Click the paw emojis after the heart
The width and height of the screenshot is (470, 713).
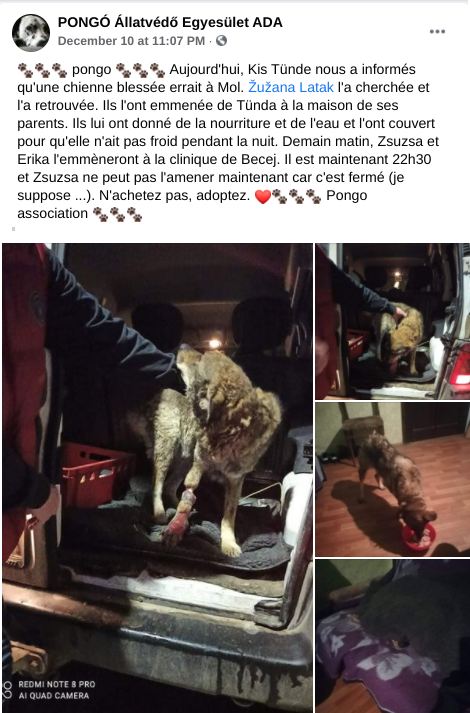pyautogui.click(x=296, y=196)
